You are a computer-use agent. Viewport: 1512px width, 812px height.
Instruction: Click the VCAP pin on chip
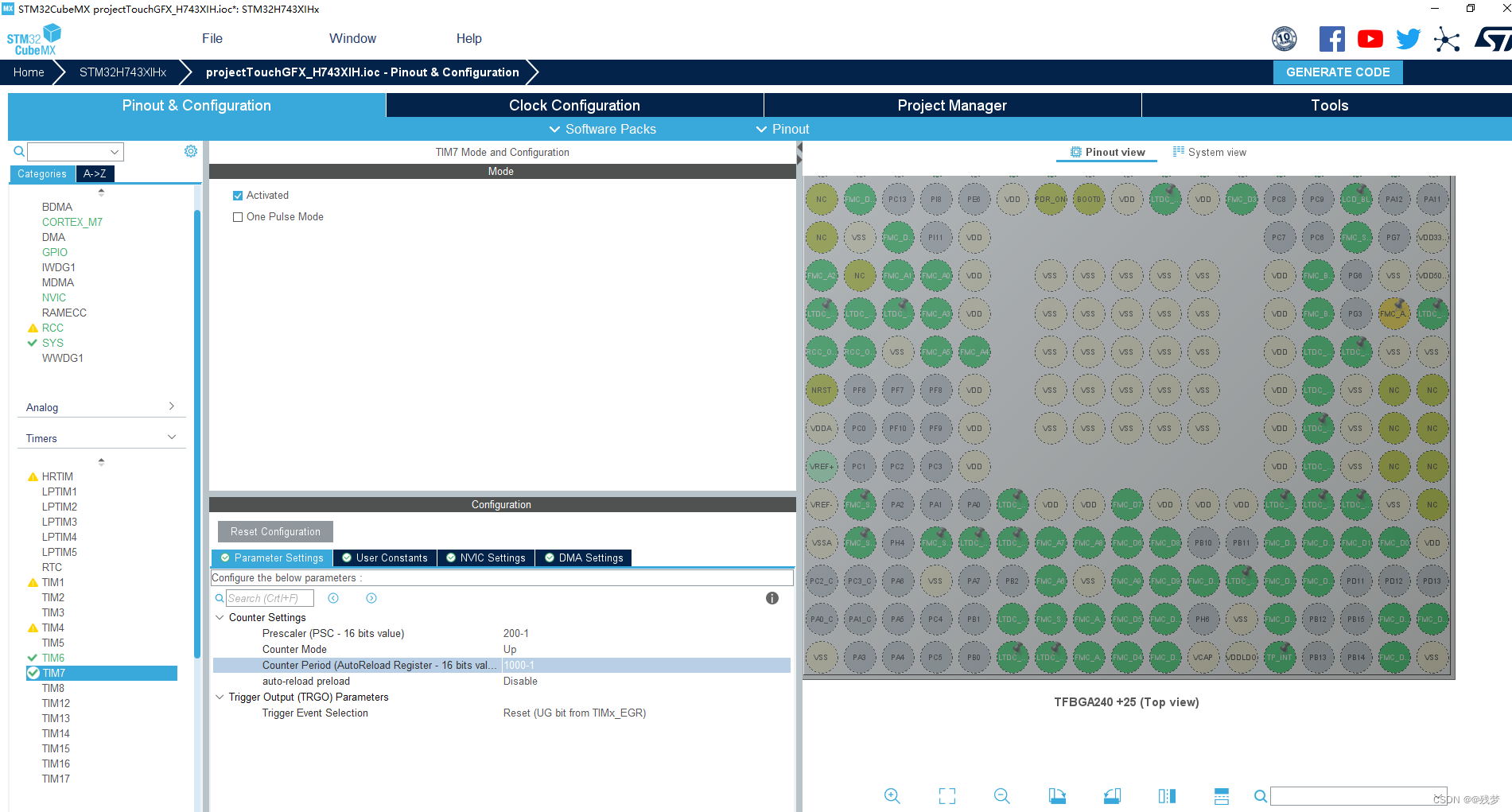coord(1203,658)
